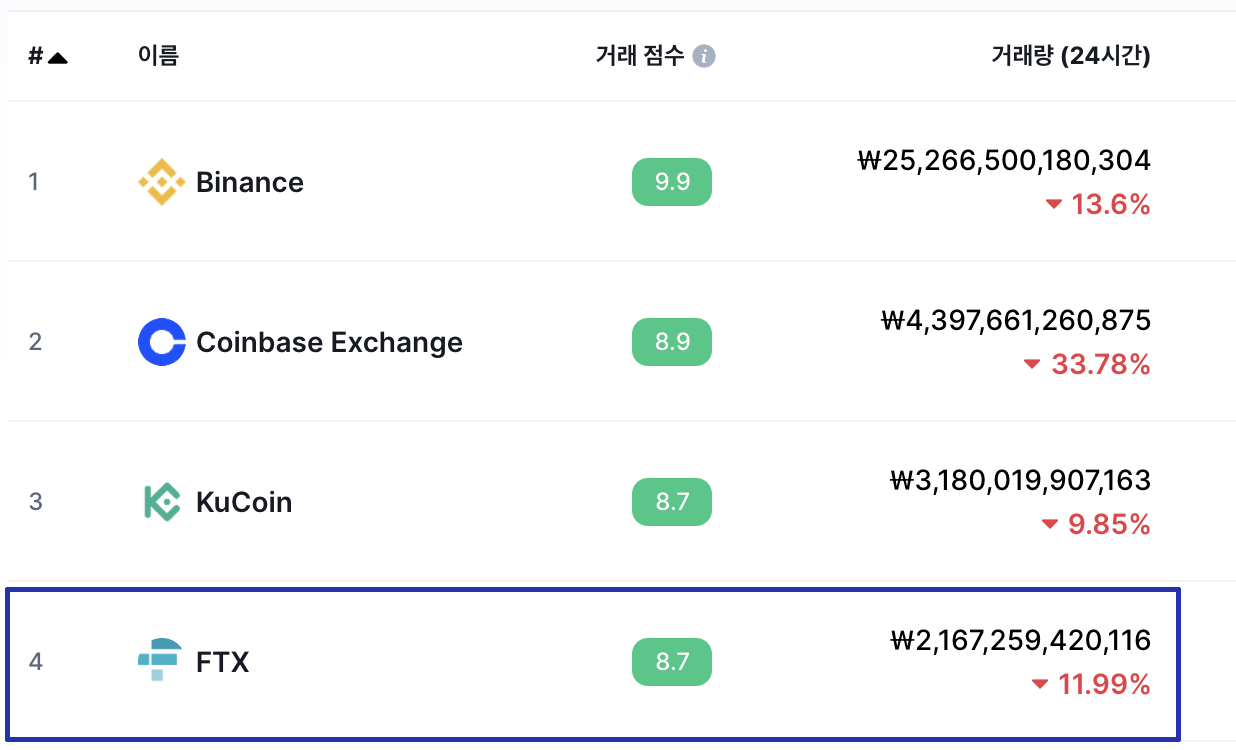
Task: Click rank number 3 in KuCoin row
Action: [x=35, y=502]
